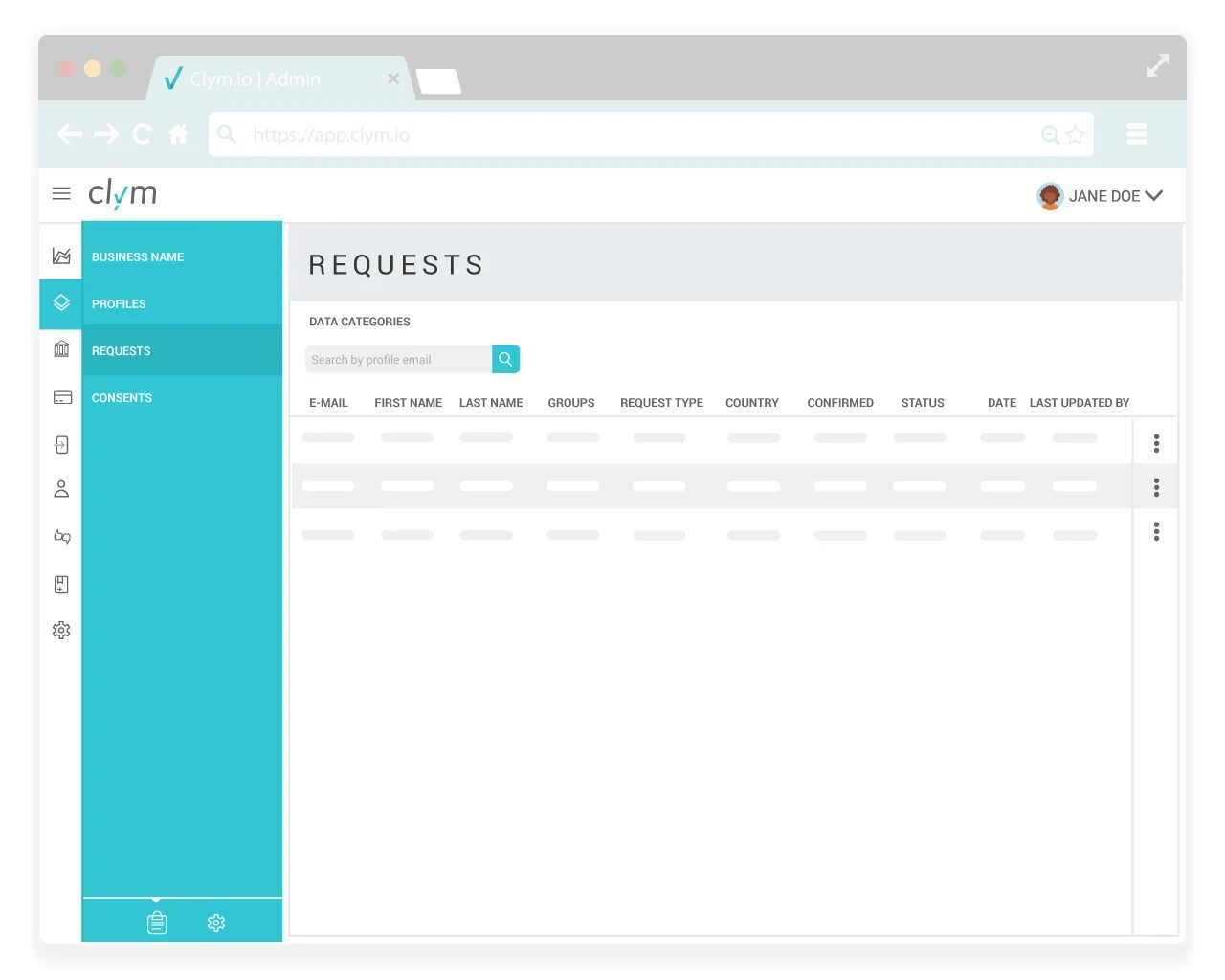
Task: Sort by the LAST UPDATED BY column header
Action: coord(1080,403)
